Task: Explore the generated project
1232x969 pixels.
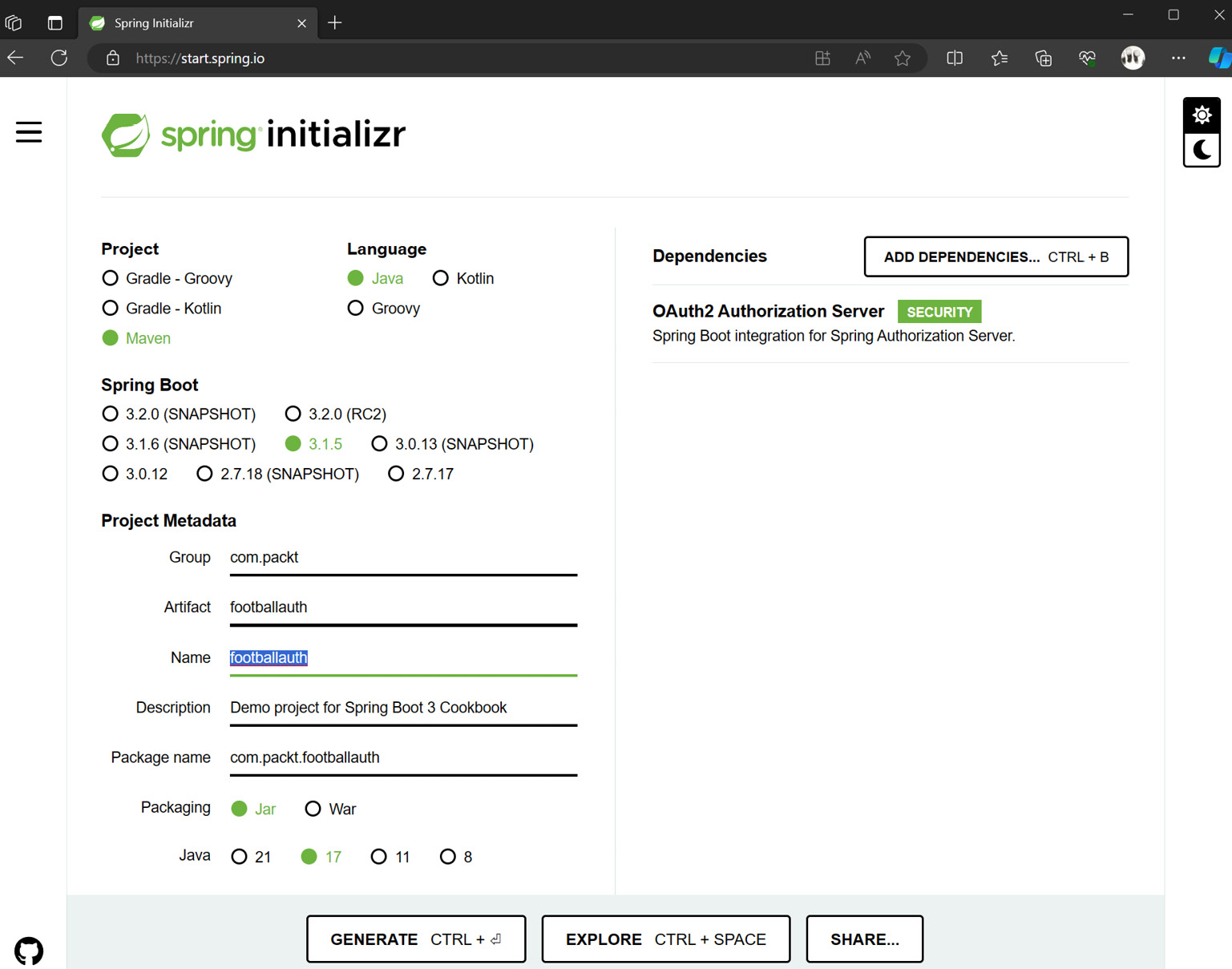Action: point(666,939)
